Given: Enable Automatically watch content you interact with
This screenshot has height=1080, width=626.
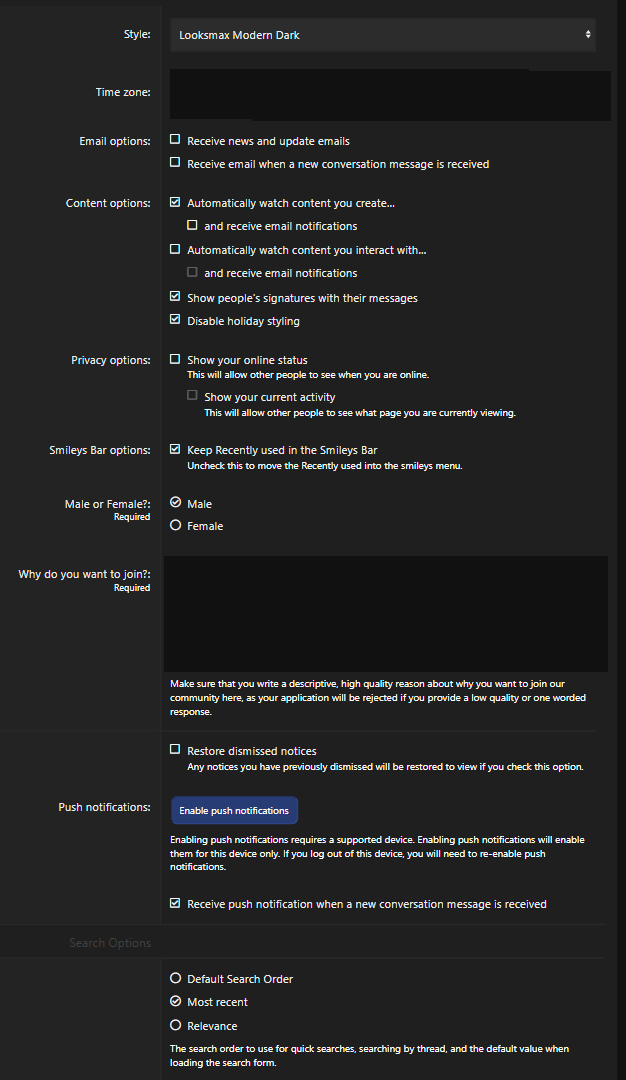Looking at the screenshot, I should pyautogui.click(x=176, y=249).
